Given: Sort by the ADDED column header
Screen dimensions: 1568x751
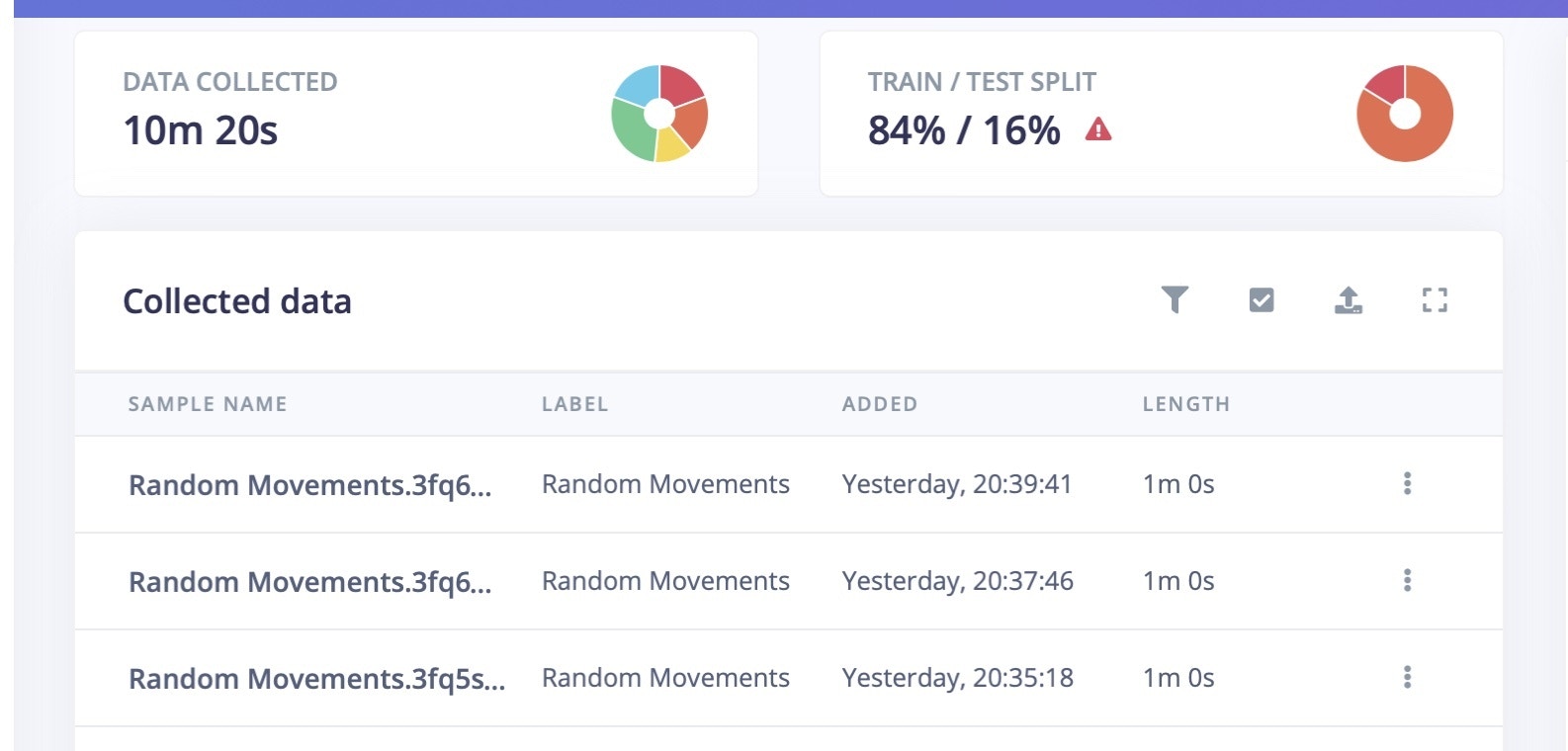Looking at the screenshot, I should tap(880, 404).
